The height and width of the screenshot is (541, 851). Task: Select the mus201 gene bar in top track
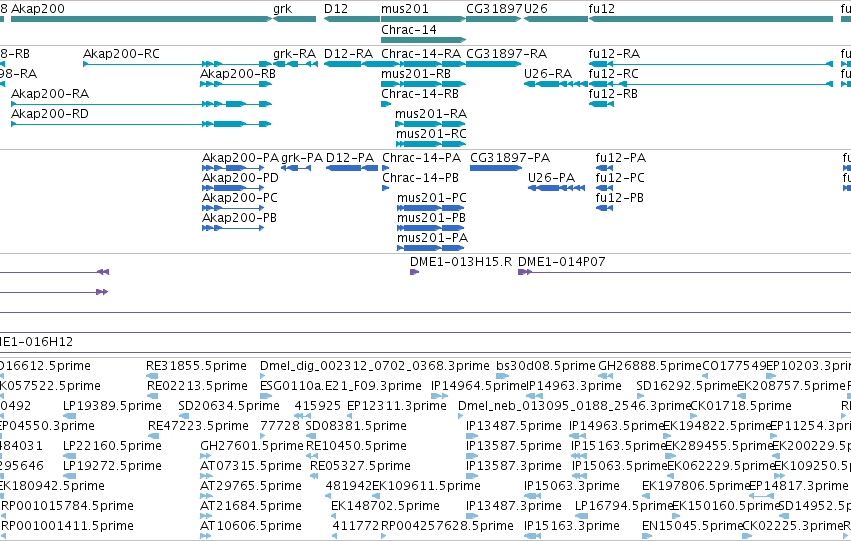tap(423, 19)
